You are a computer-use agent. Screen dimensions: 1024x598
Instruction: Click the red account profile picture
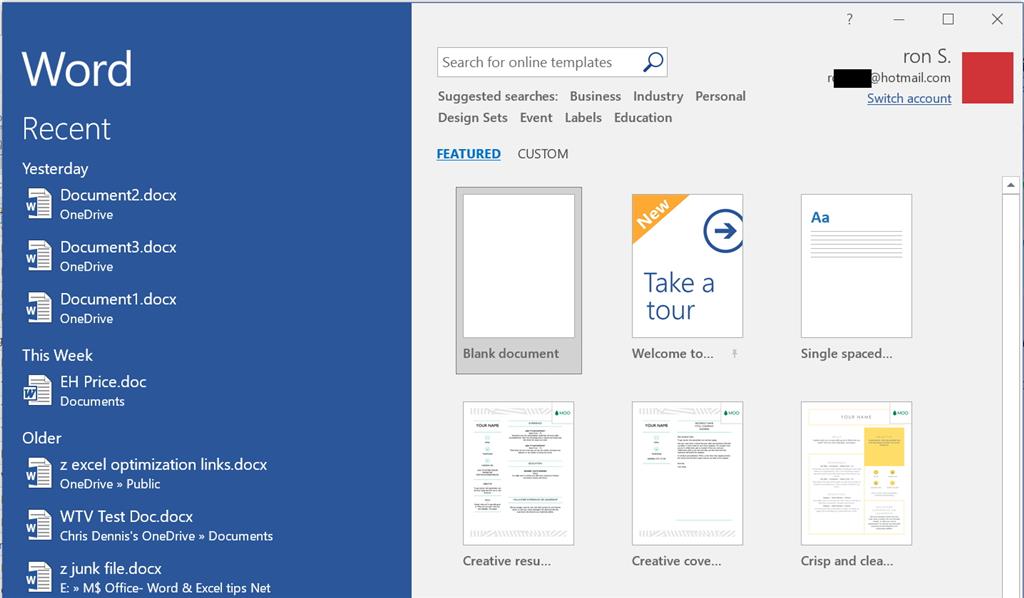click(x=987, y=78)
